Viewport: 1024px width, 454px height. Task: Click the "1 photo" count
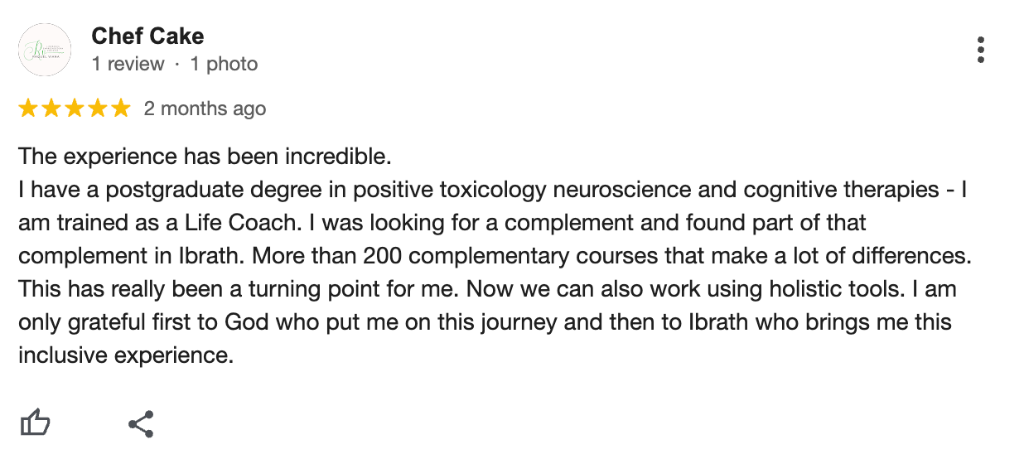(224, 64)
